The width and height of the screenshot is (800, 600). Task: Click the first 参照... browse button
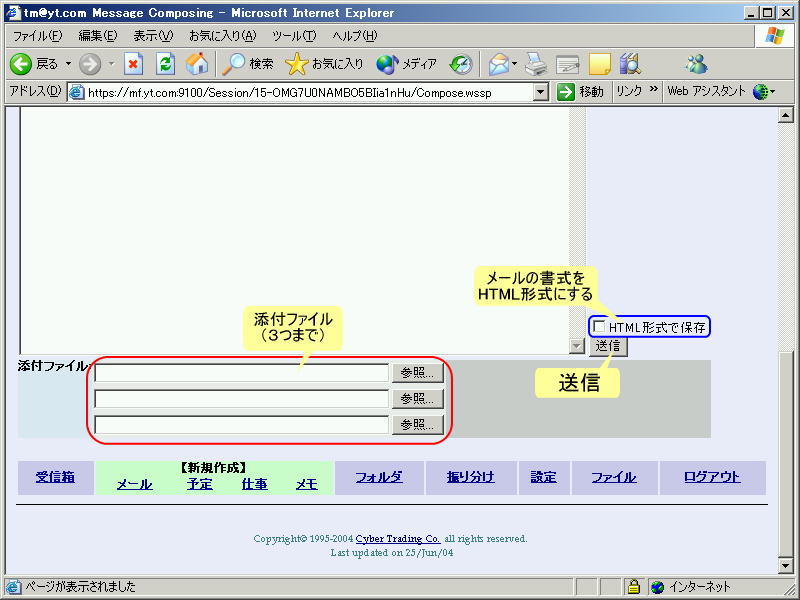(x=417, y=372)
